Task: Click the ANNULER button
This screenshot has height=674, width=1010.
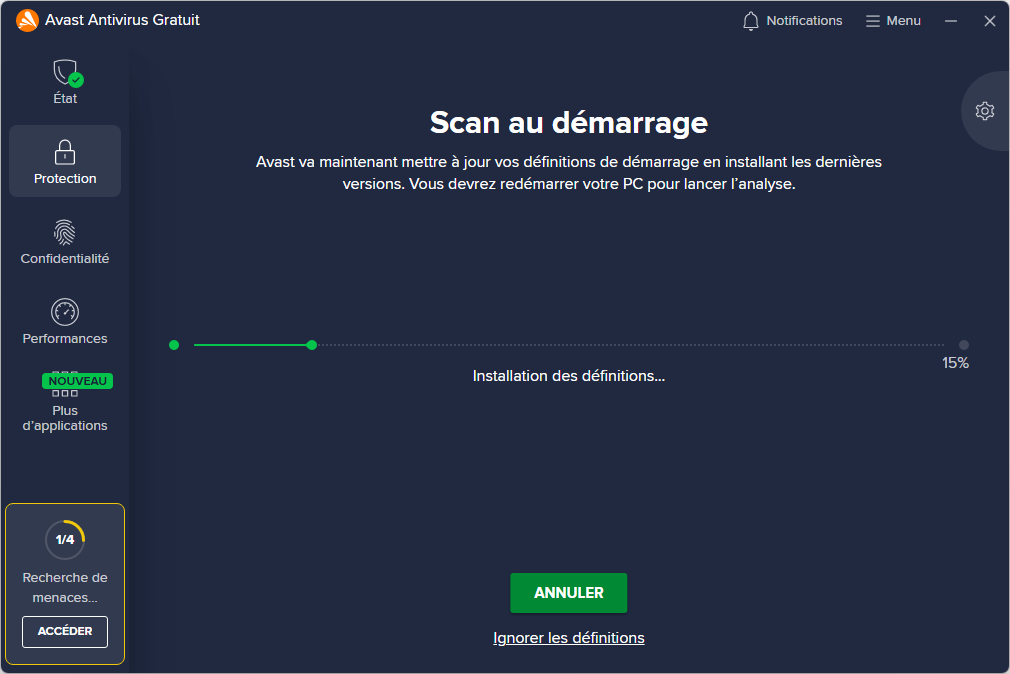Action: pos(568,593)
